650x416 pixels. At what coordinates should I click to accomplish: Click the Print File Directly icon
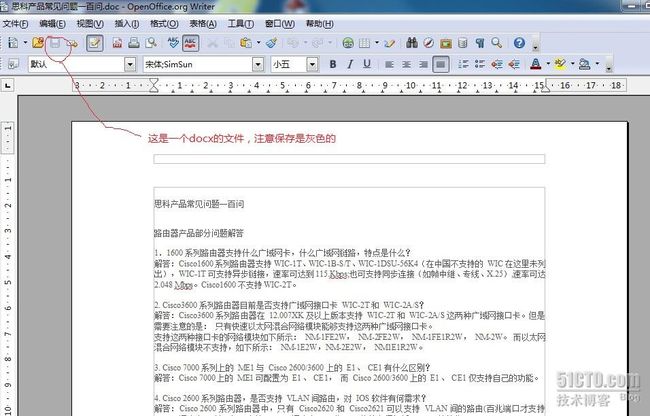(134, 43)
